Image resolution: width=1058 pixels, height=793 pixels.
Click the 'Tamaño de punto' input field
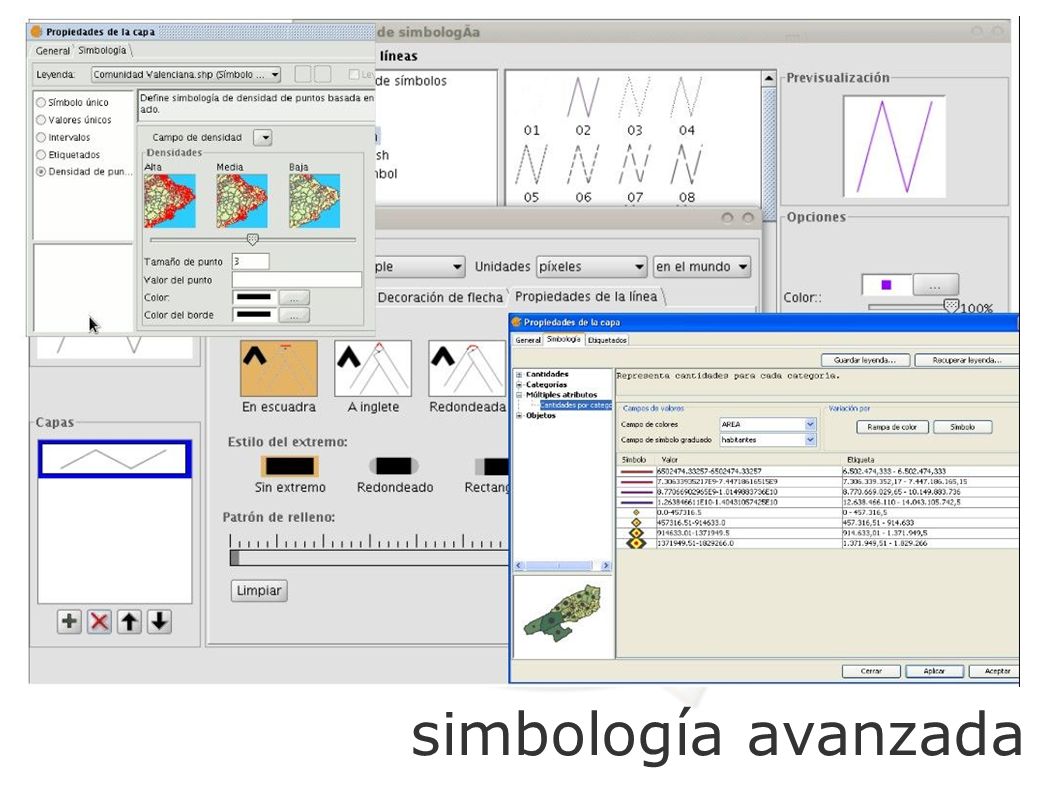pyautogui.click(x=250, y=261)
